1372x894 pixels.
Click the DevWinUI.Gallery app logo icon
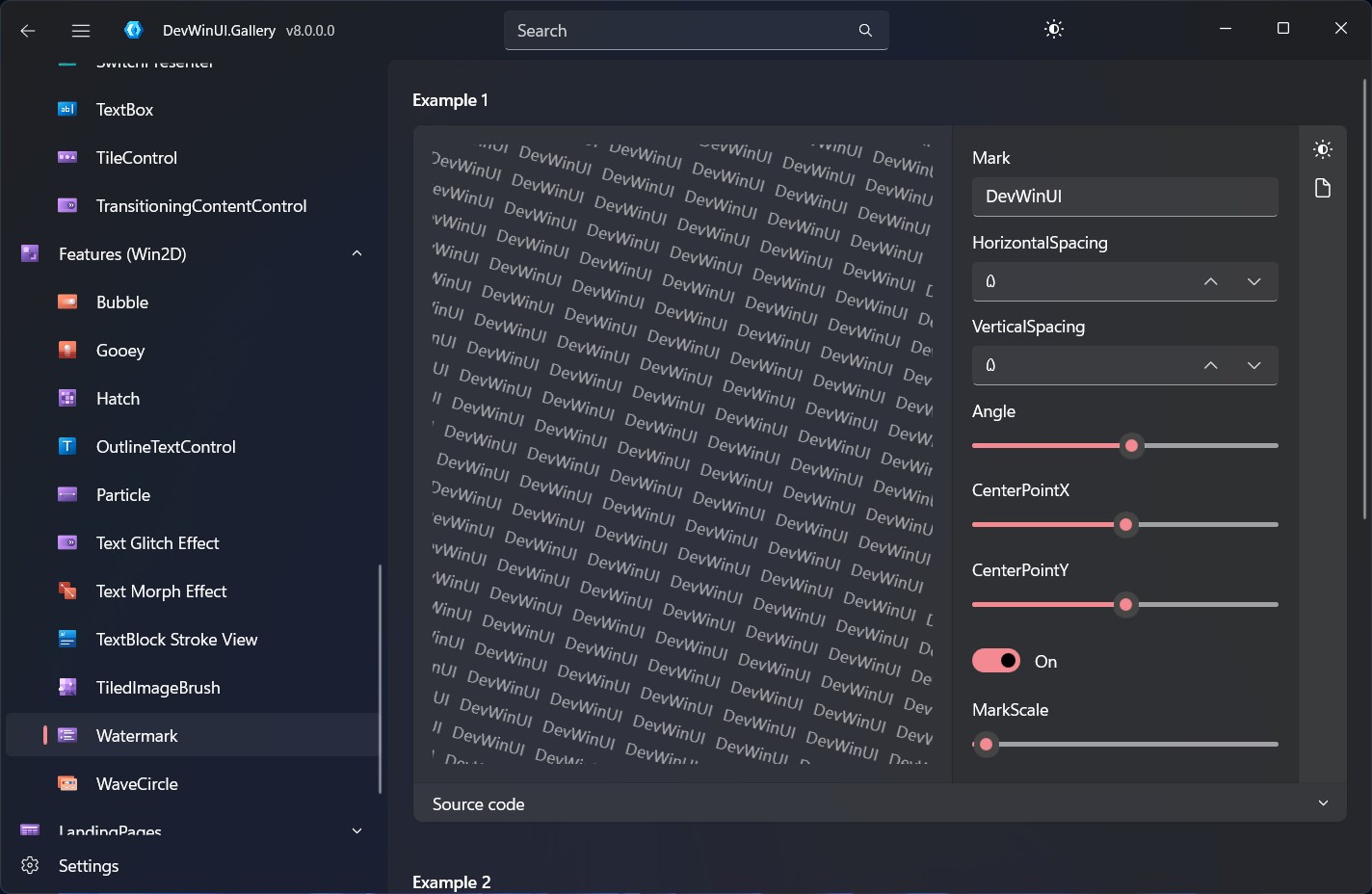click(x=133, y=30)
